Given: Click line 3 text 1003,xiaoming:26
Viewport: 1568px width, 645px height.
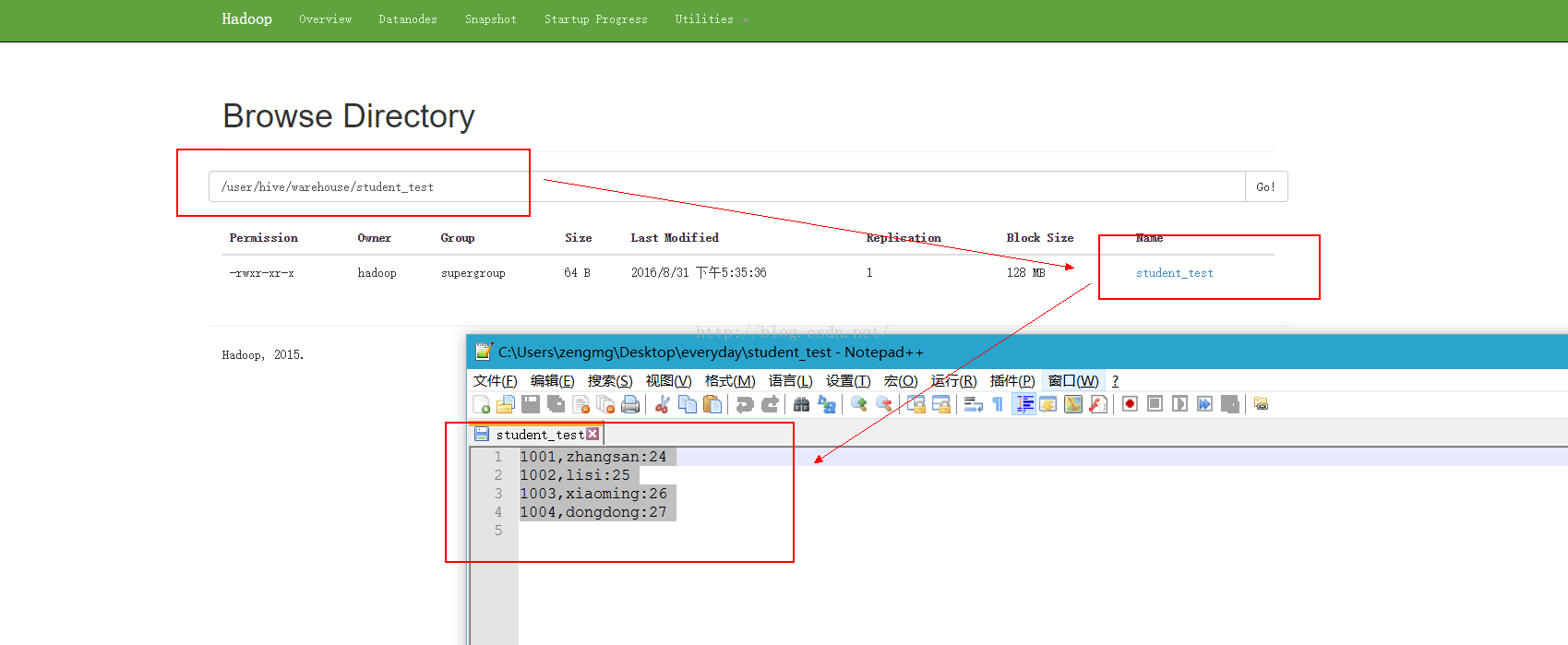Looking at the screenshot, I should (x=592, y=494).
